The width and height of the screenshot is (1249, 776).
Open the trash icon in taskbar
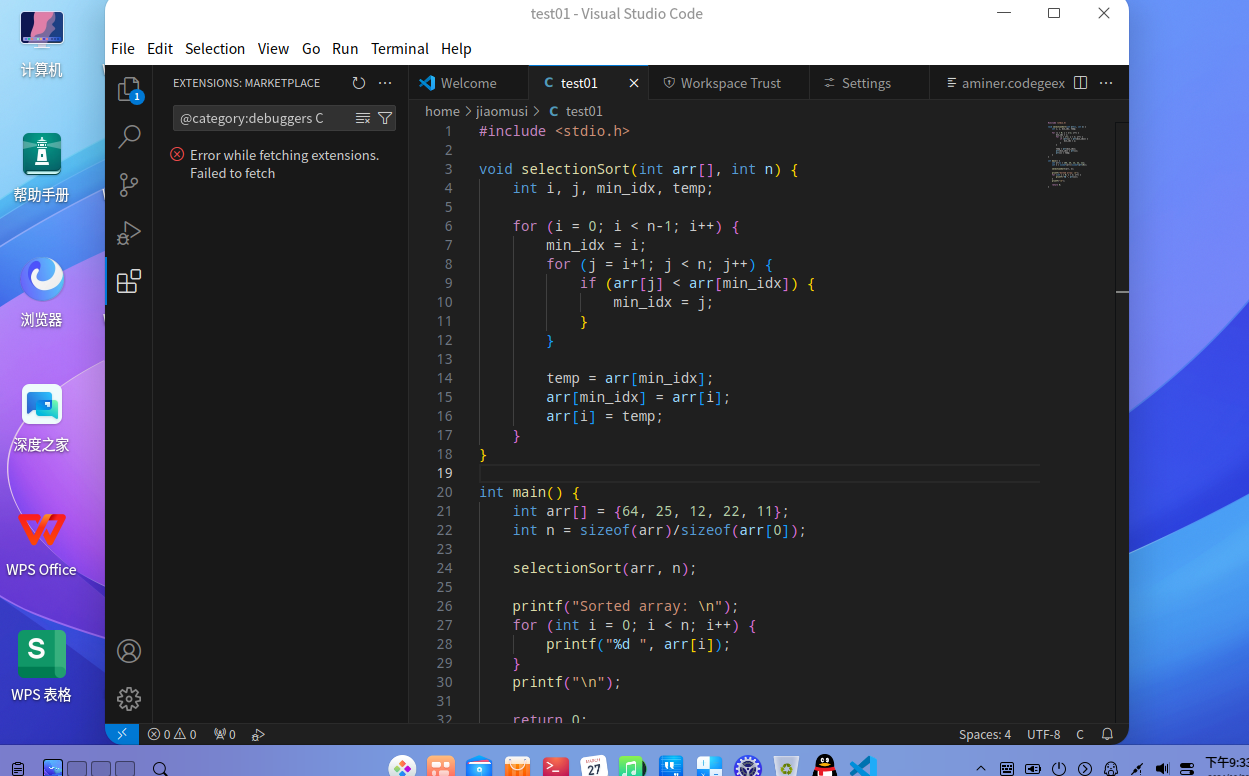[x=786, y=767]
